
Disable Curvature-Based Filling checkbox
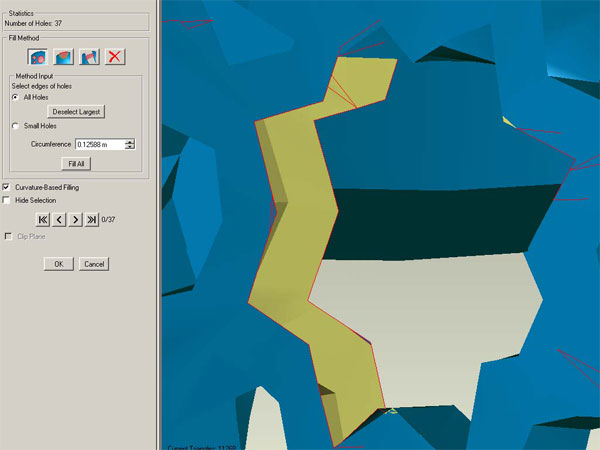[7, 187]
